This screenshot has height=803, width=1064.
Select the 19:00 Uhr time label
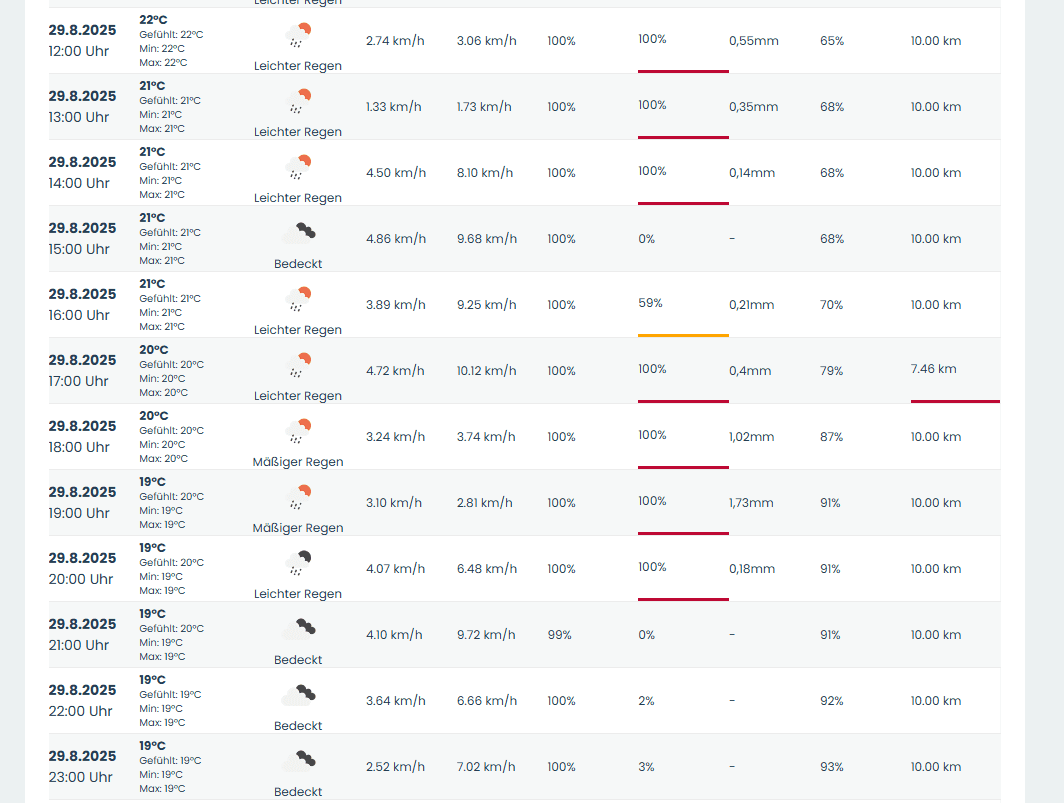(79, 512)
